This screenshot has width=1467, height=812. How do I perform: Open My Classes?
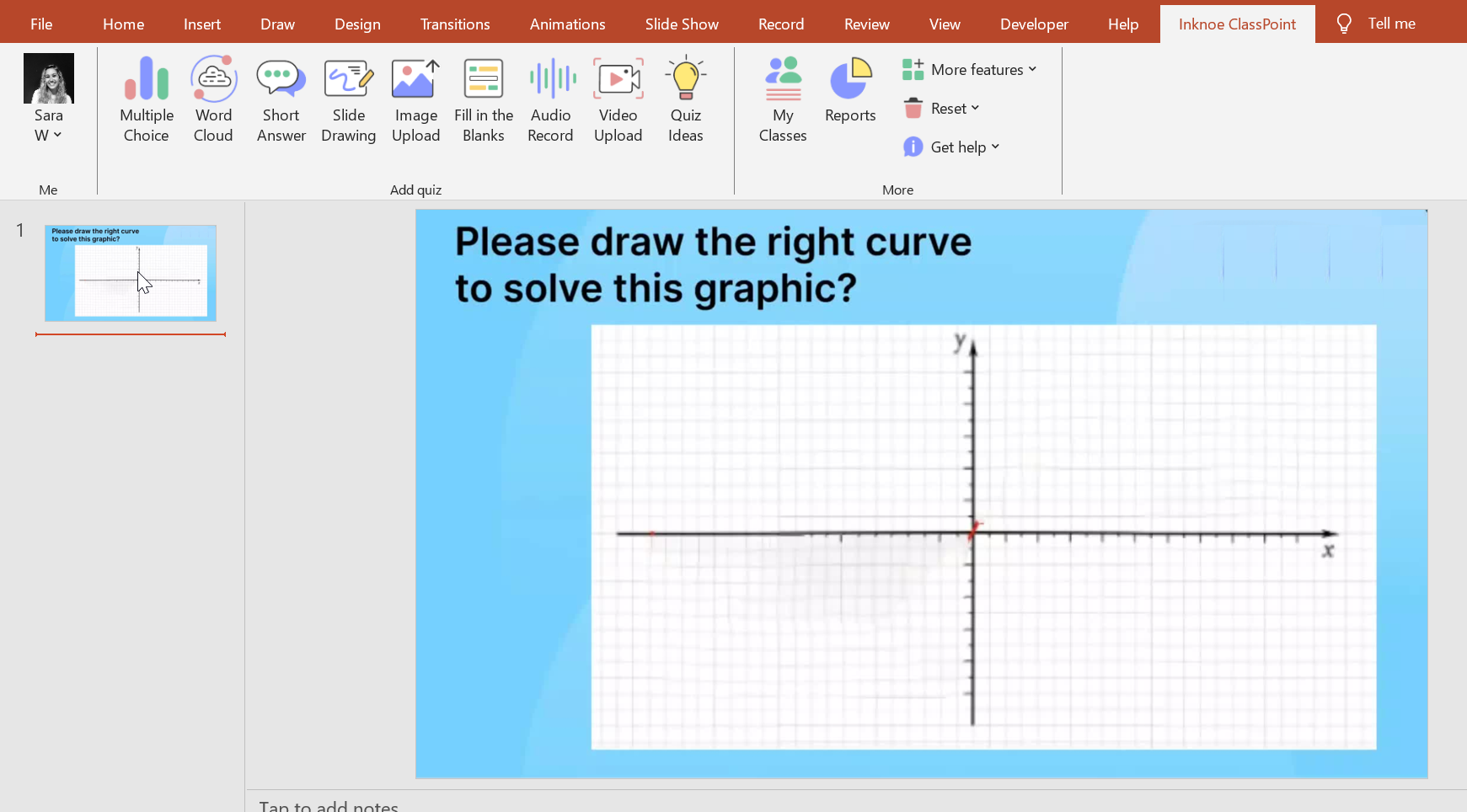point(783,99)
